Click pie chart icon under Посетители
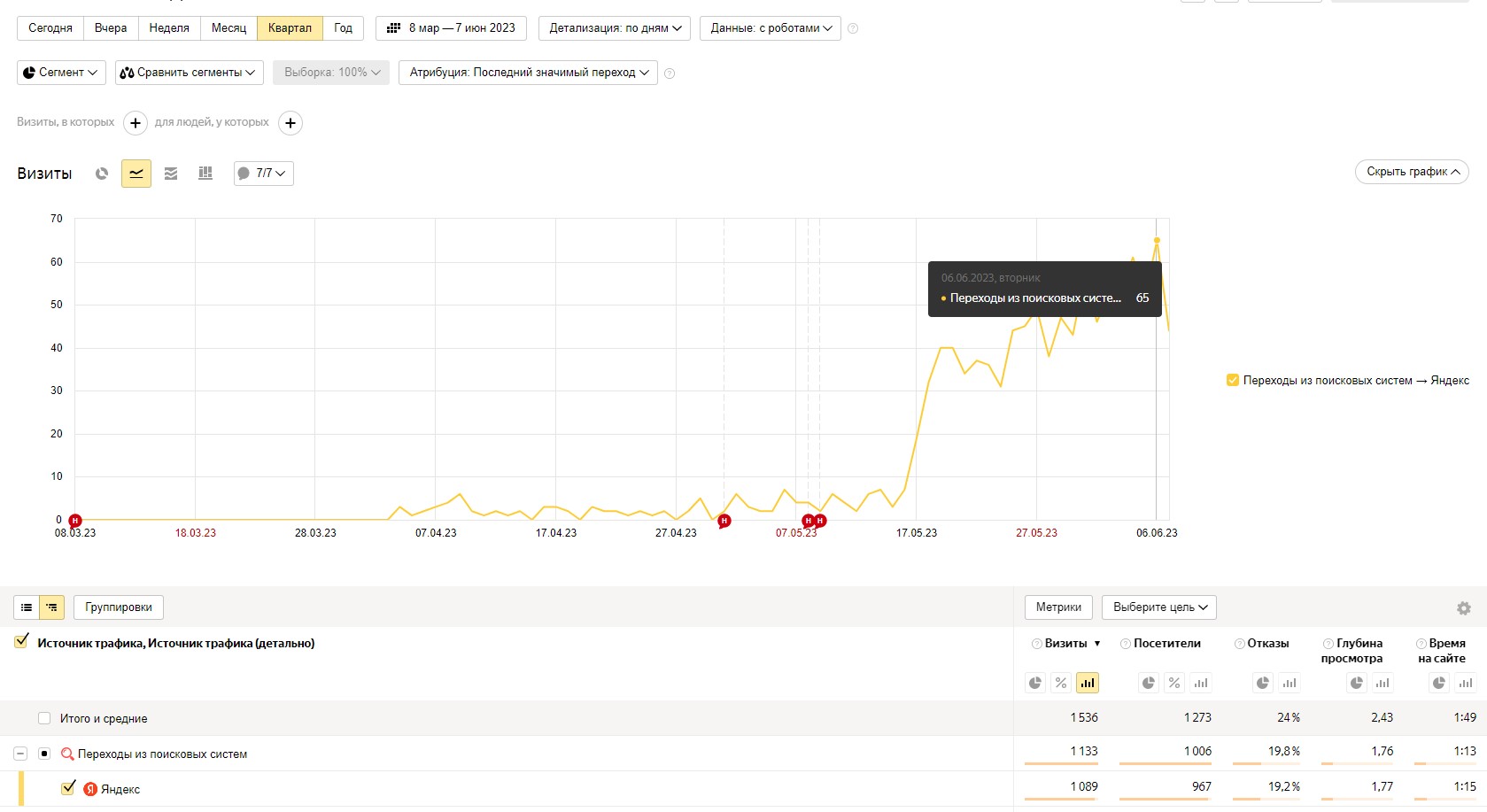The height and width of the screenshot is (812, 1487). coord(1149,683)
